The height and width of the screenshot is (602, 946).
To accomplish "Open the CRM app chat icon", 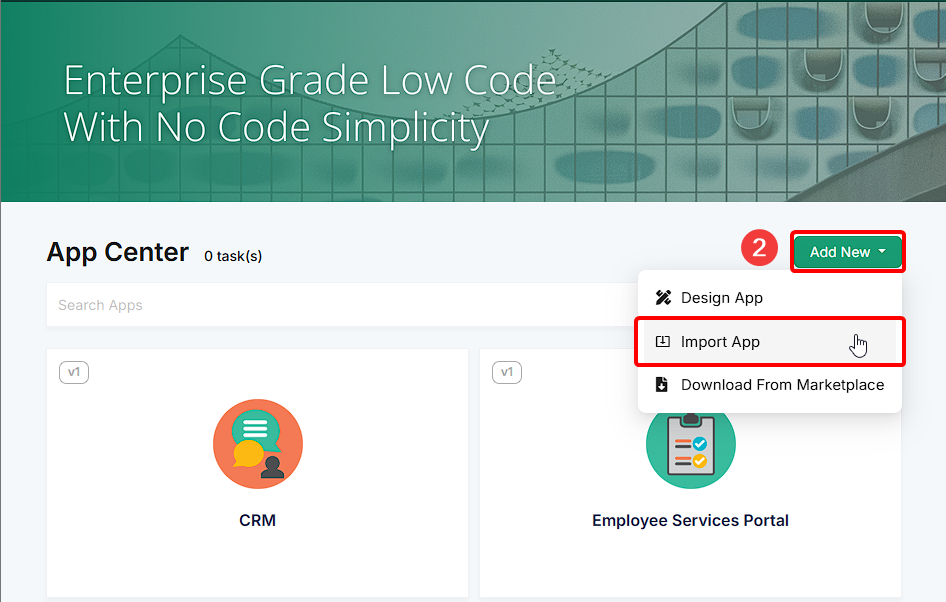I will click(258, 444).
